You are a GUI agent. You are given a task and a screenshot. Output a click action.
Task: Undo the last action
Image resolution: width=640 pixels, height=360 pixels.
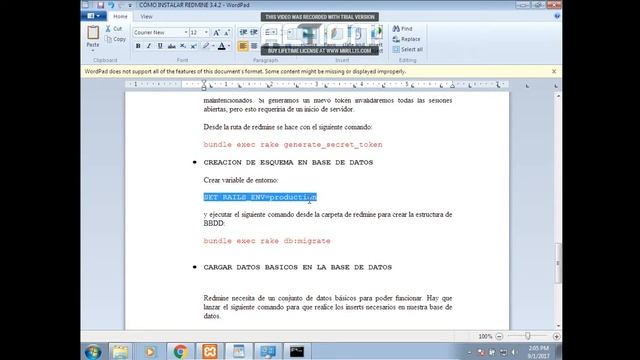[111, 5]
